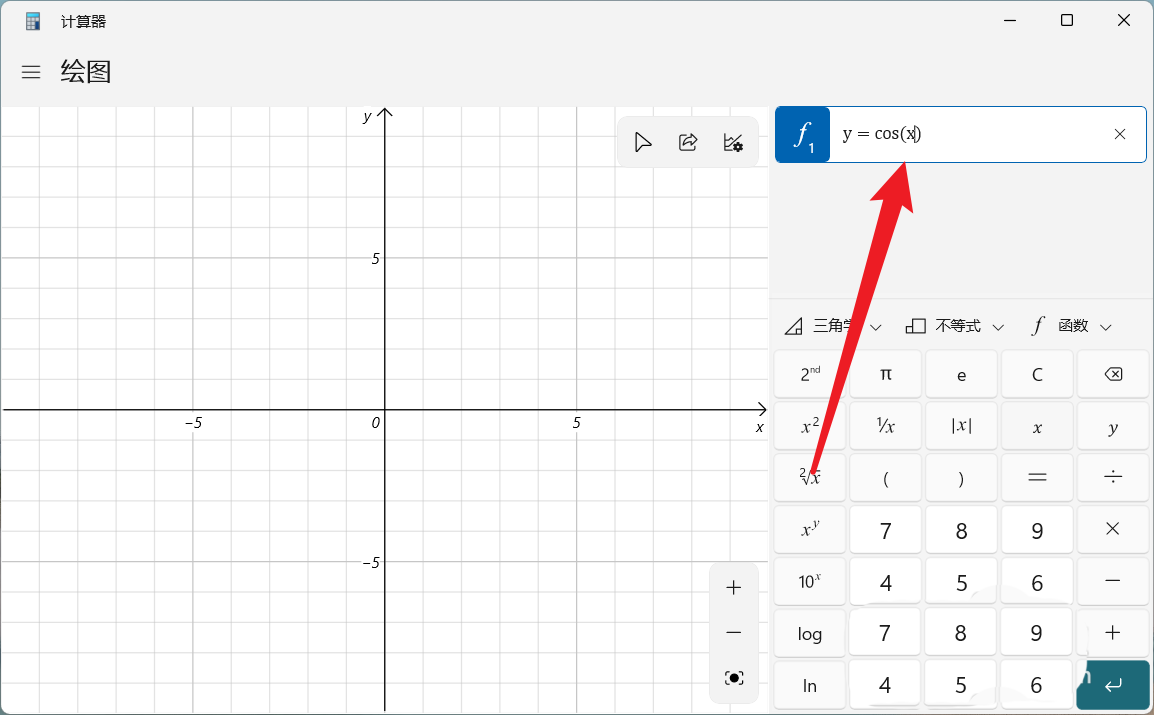
Task: Zoom in on the graph
Action: pos(734,588)
